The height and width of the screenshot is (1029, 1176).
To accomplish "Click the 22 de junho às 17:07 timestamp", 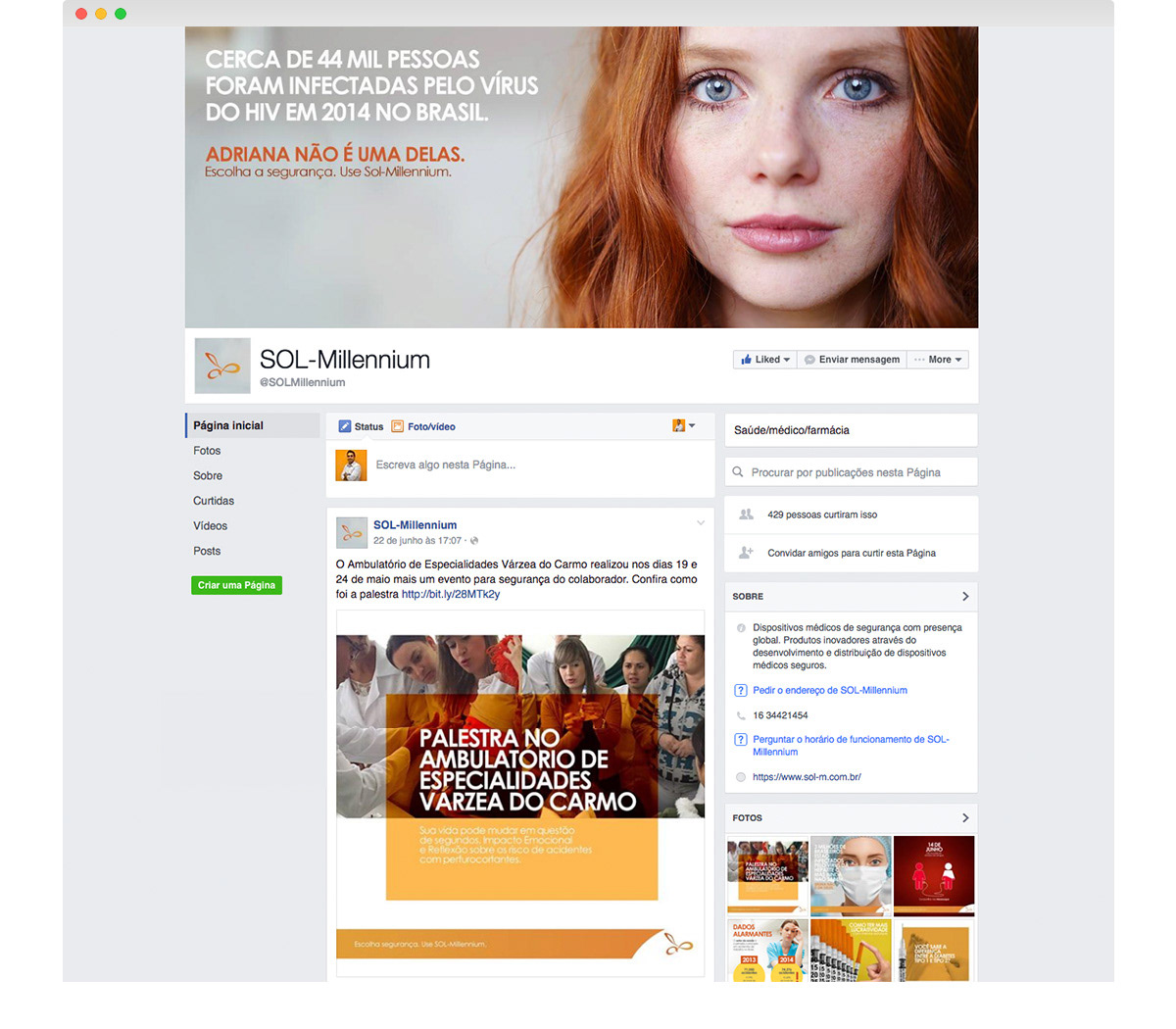I will [x=416, y=541].
